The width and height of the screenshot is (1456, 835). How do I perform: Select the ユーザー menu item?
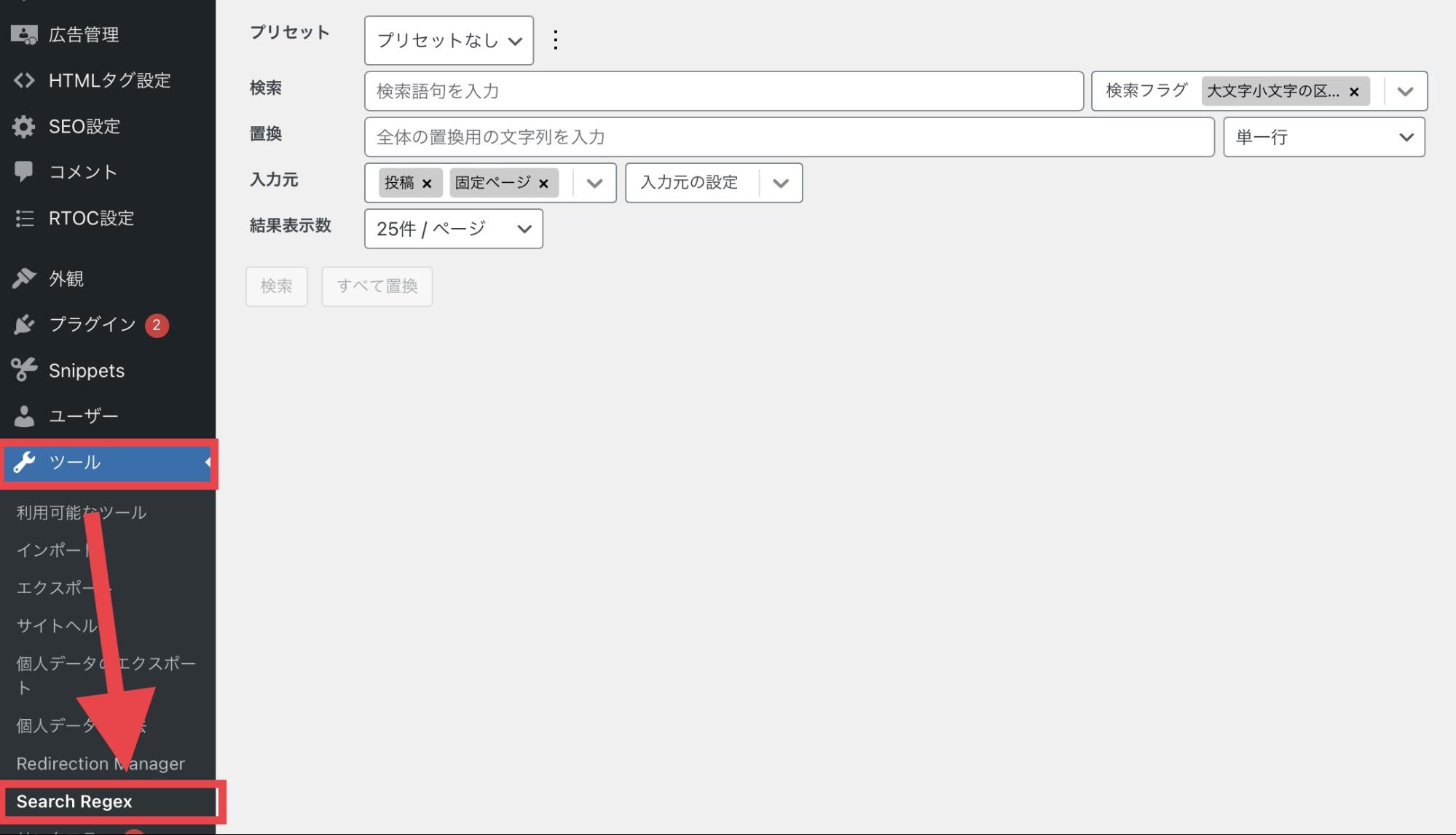tap(83, 416)
